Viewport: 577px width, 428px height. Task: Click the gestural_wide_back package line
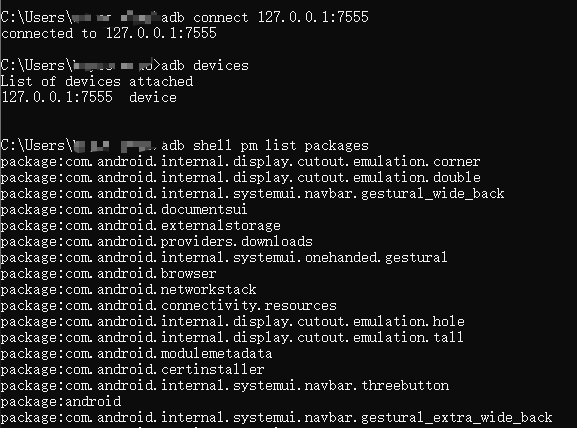(252, 193)
